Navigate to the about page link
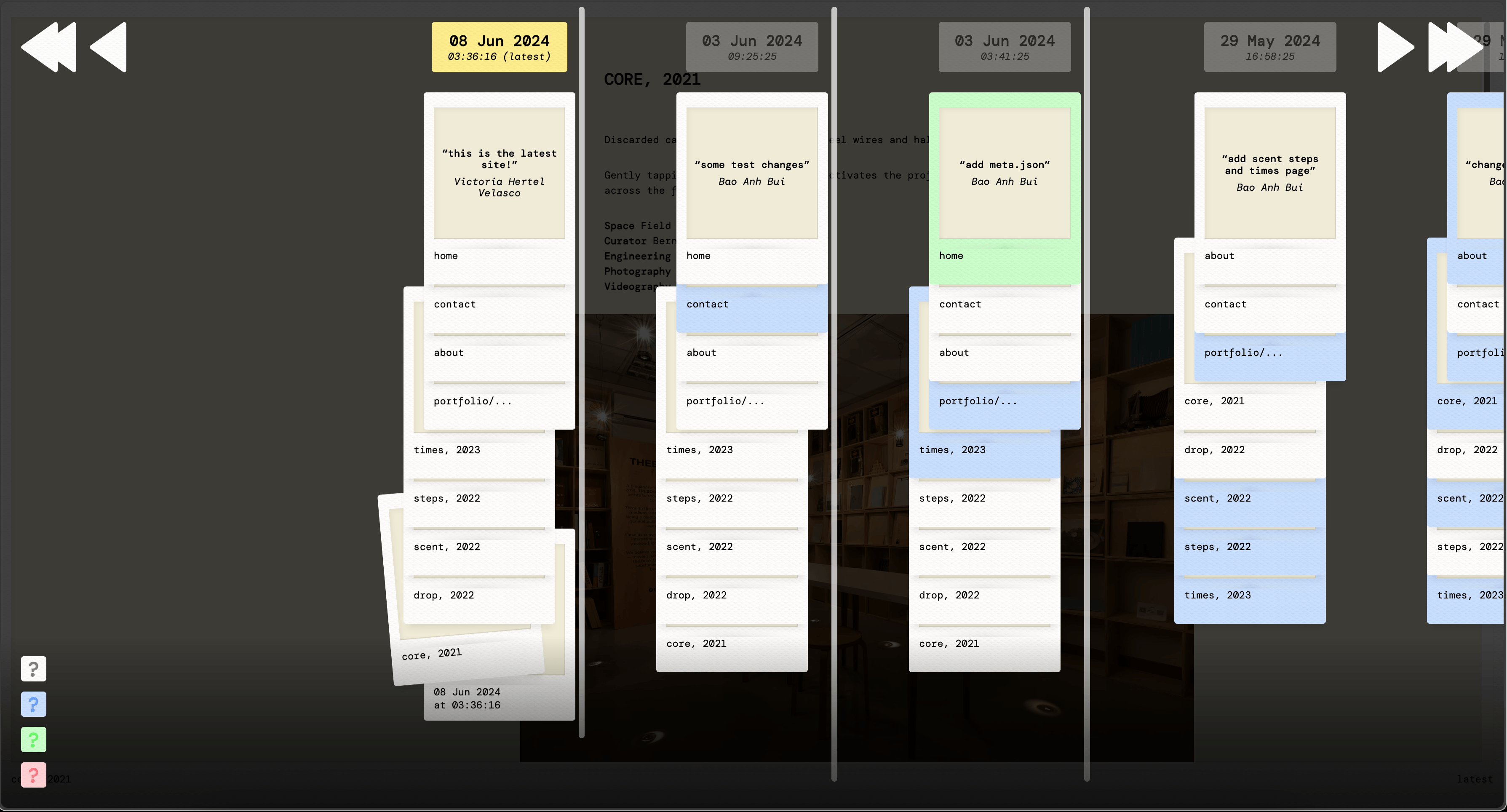 pyautogui.click(x=449, y=352)
